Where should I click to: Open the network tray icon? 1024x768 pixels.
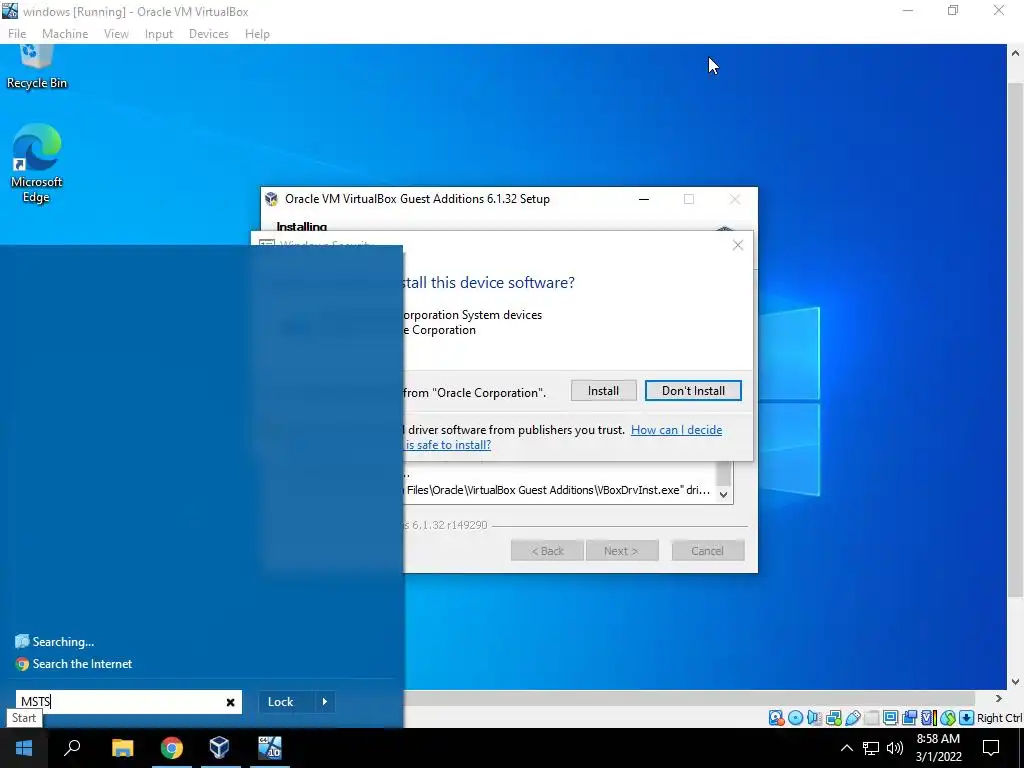[x=871, y=748]
